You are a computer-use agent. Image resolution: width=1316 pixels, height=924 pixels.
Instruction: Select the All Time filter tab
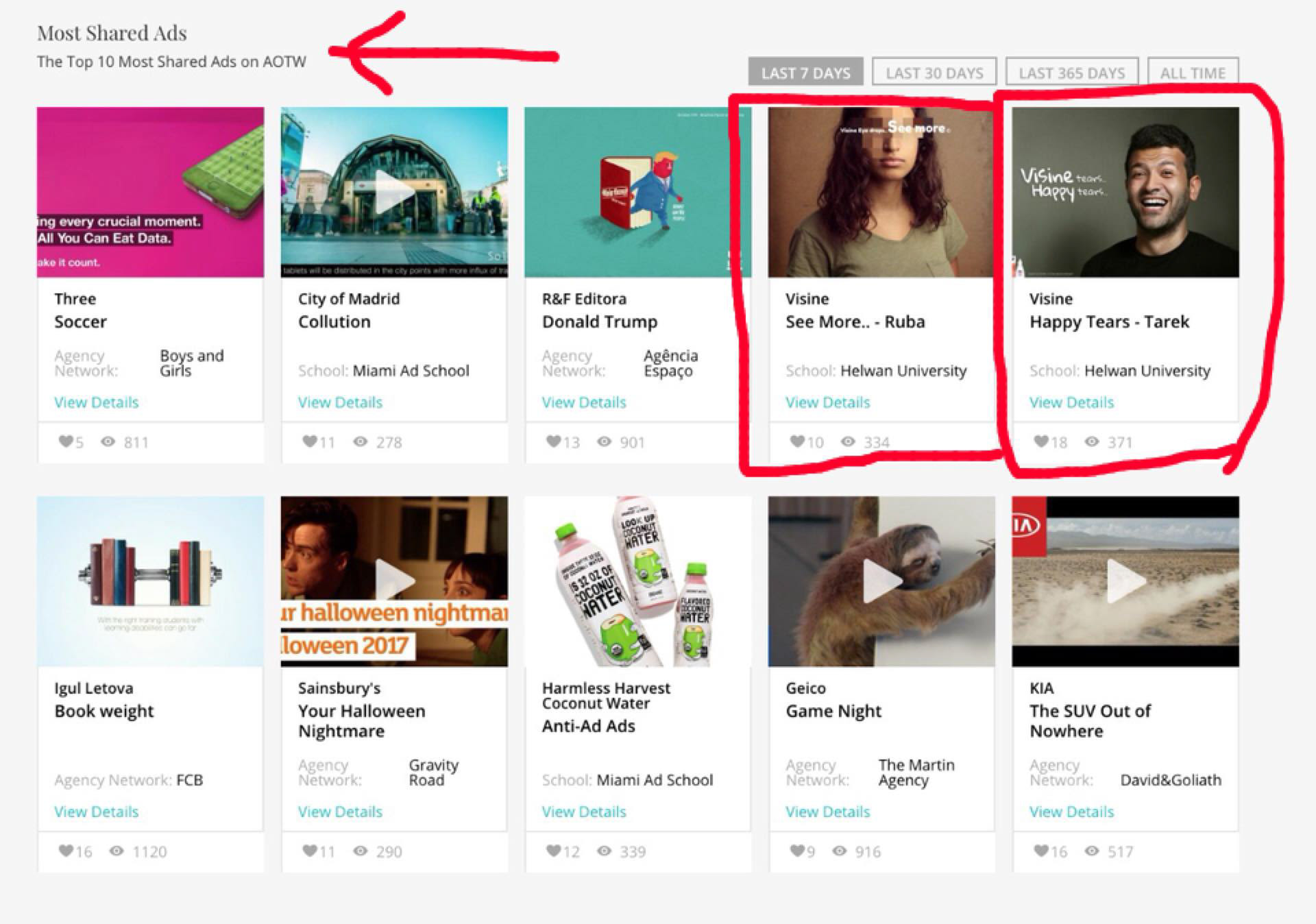point(1193,73)
